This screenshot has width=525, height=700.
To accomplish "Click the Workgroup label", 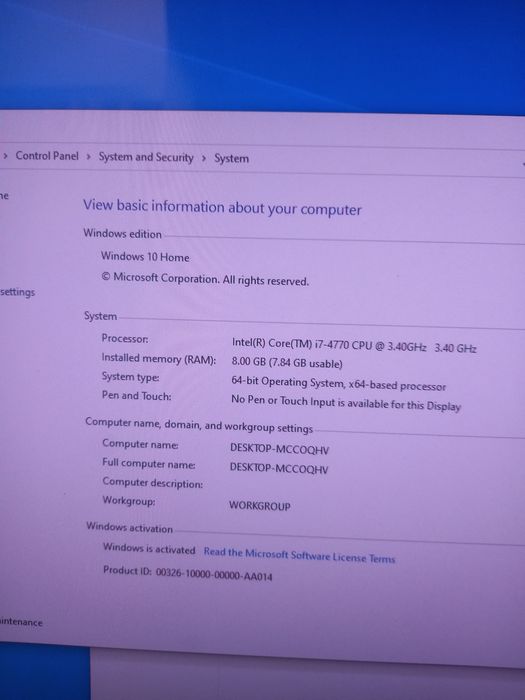I will coord(129,500).
